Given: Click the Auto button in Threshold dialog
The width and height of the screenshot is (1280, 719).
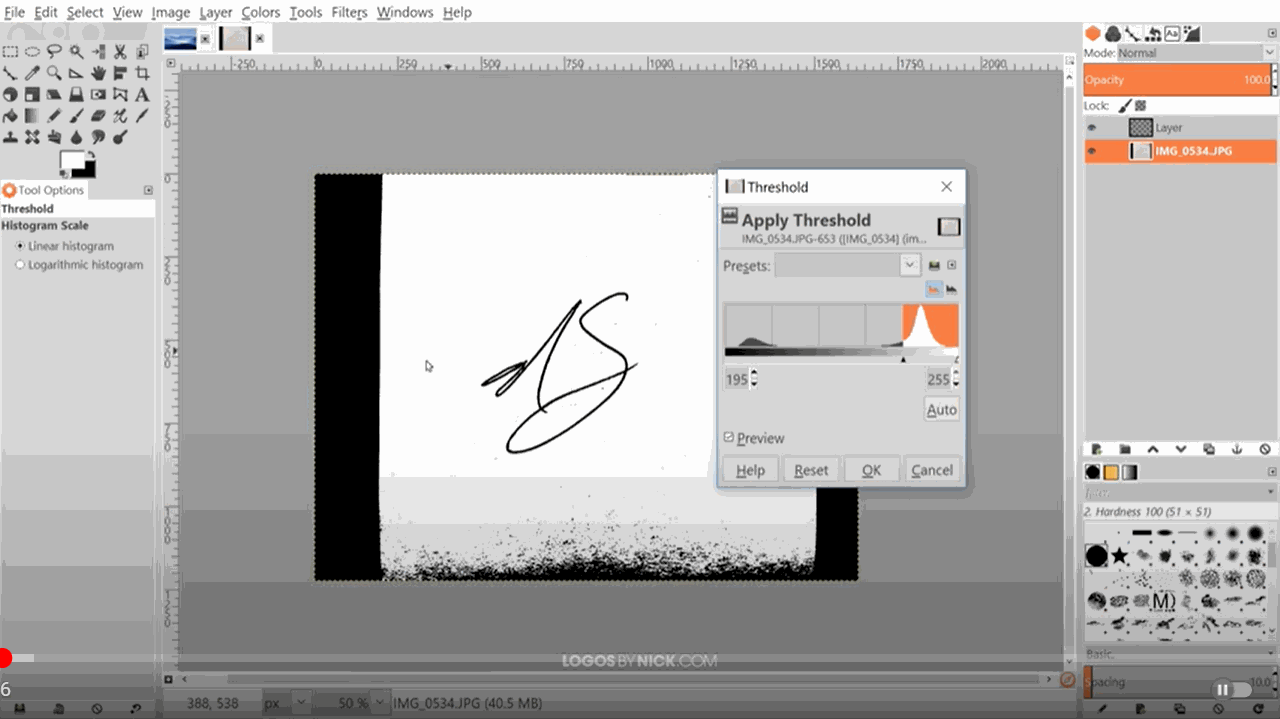Looking at the screenshot, I should (940, 409).
